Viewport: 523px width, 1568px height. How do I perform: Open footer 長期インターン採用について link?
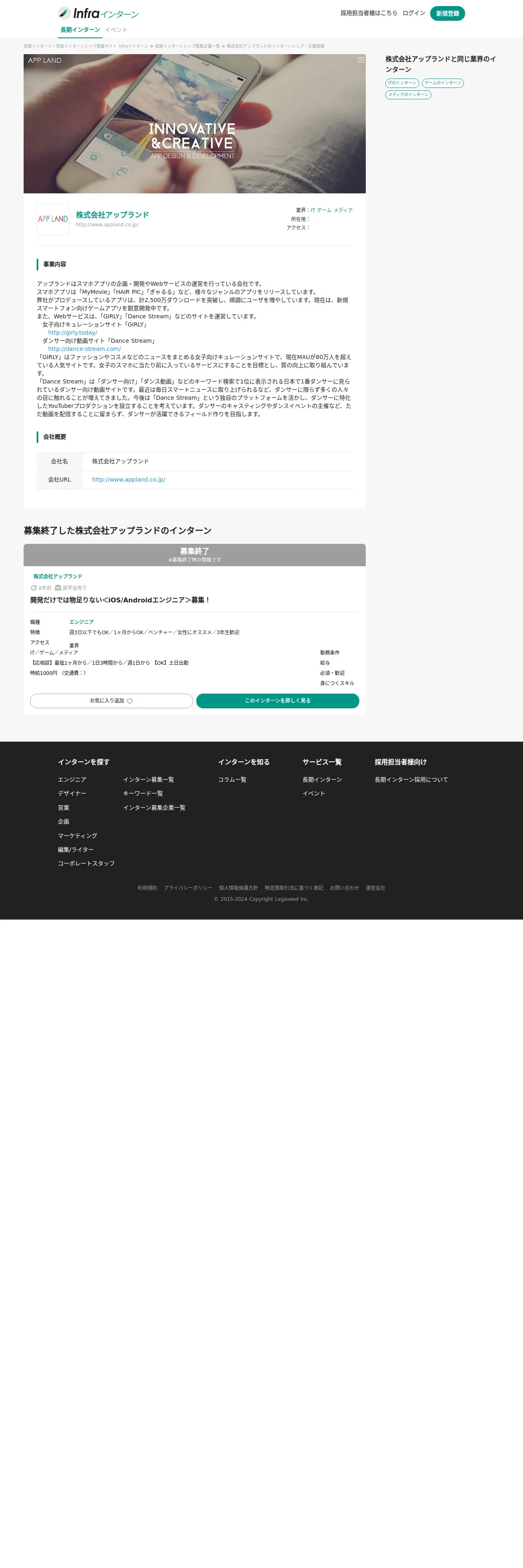click(x=411, y=780)
